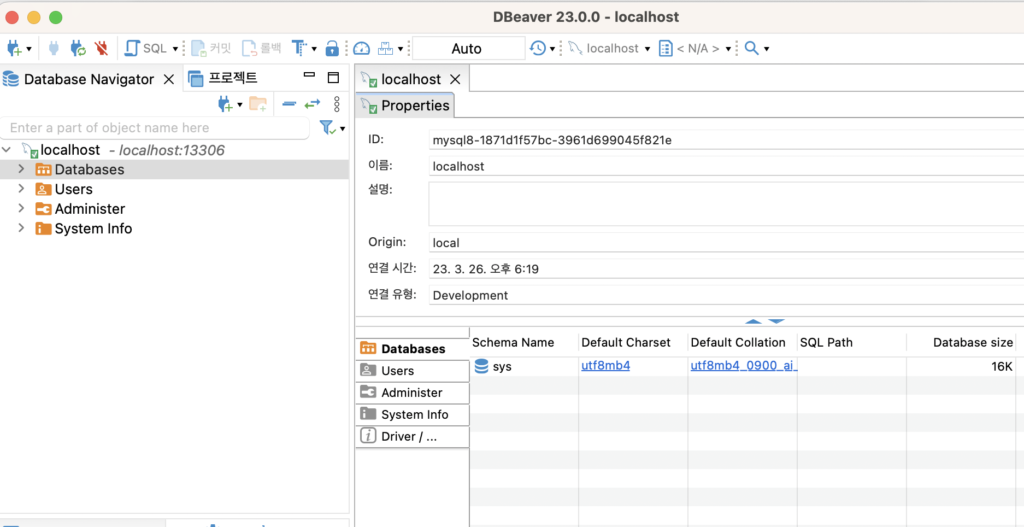Select Administer item in navigator tree
This screenshot has height=527, width=1024.
tap(80, 209)
